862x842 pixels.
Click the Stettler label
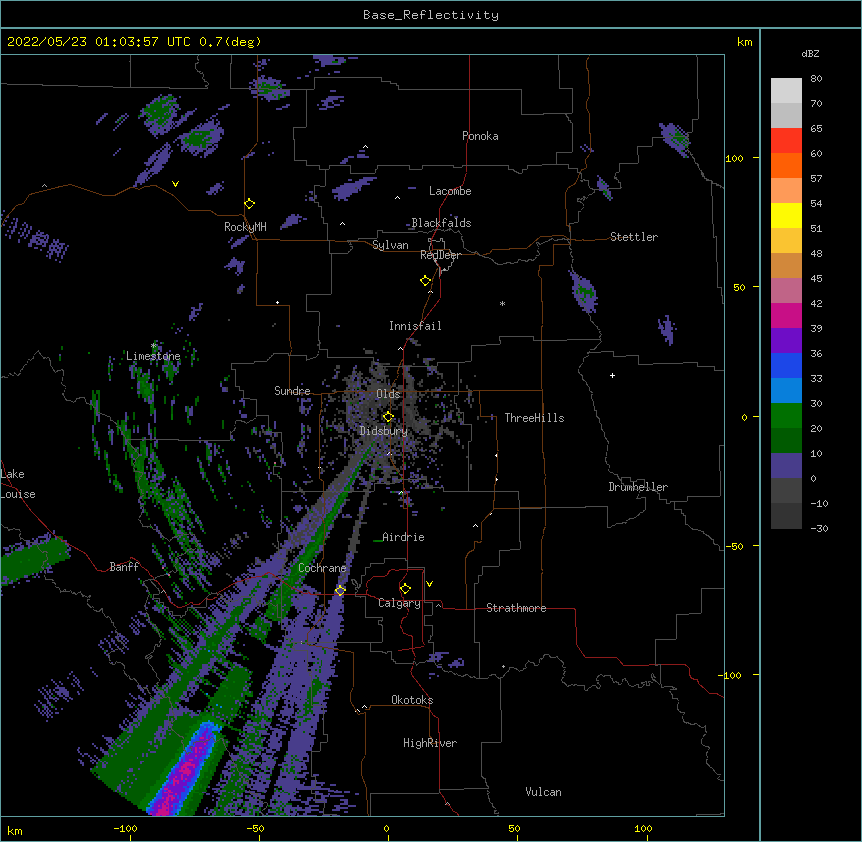[x=634, y=237]
